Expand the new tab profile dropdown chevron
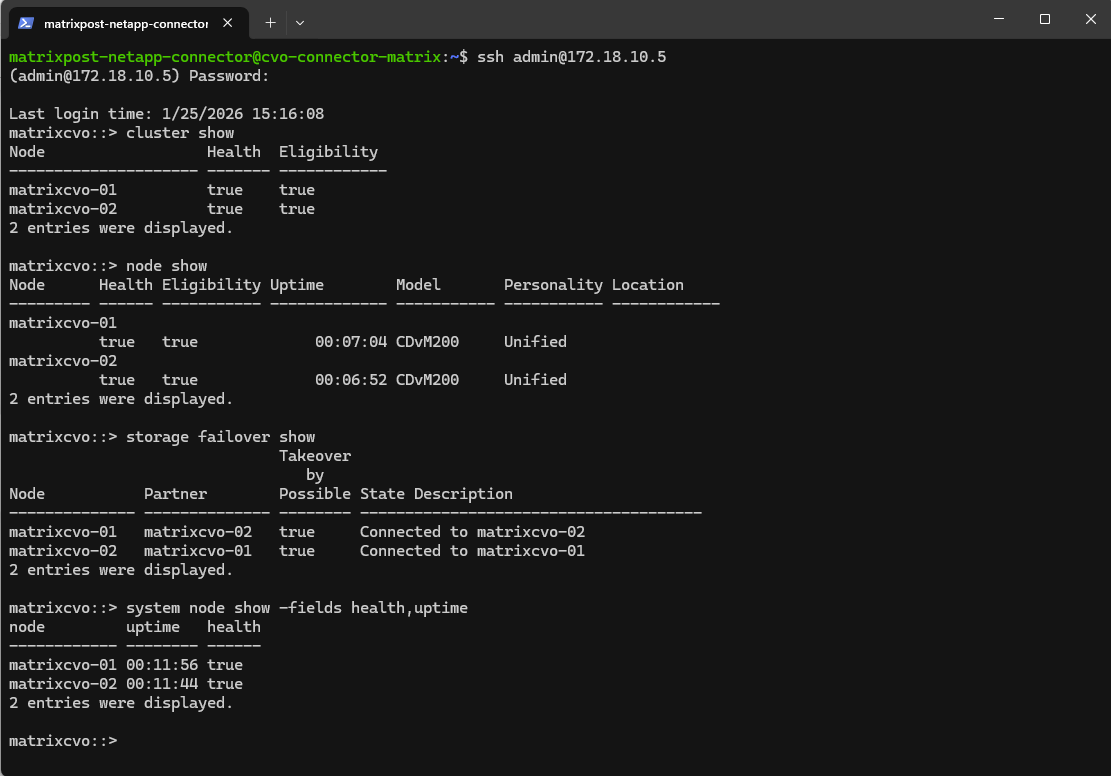 pos(300,21)
